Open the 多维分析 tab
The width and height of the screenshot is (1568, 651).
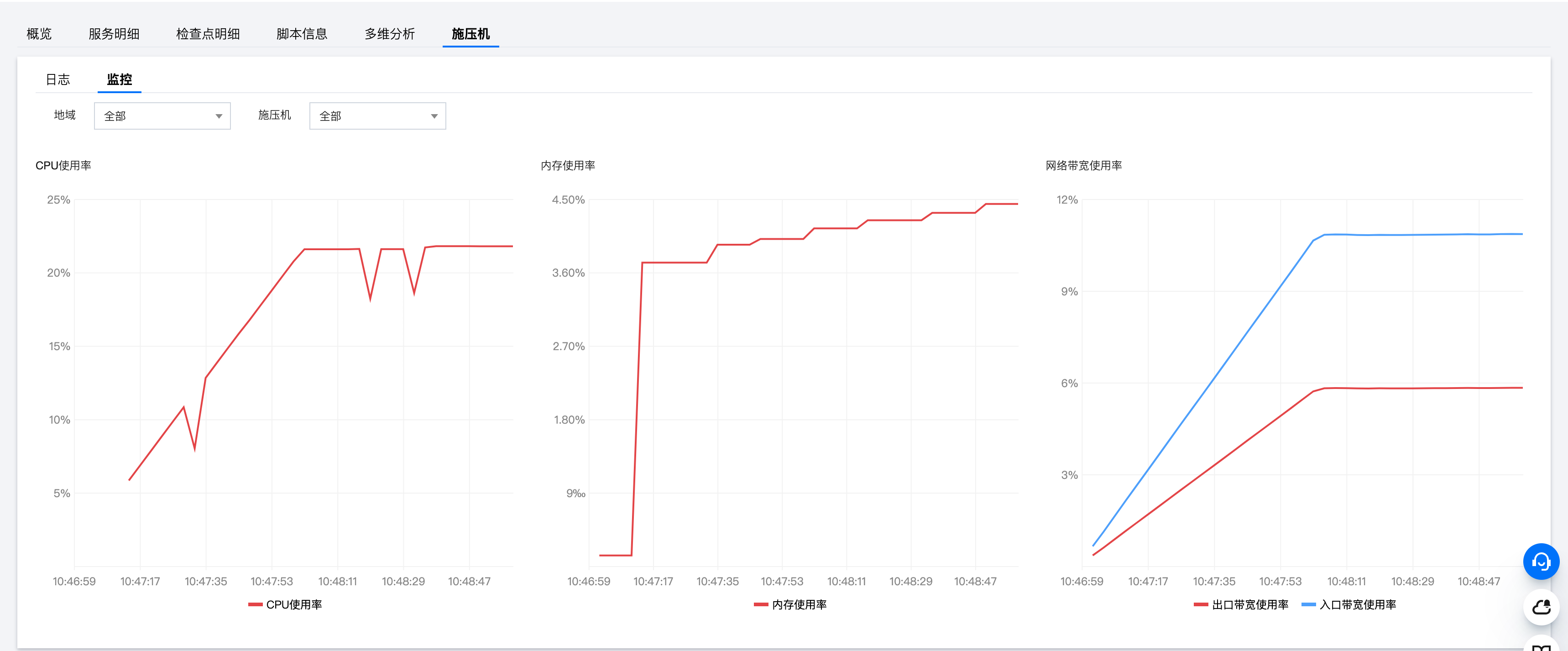coord(390,34)
